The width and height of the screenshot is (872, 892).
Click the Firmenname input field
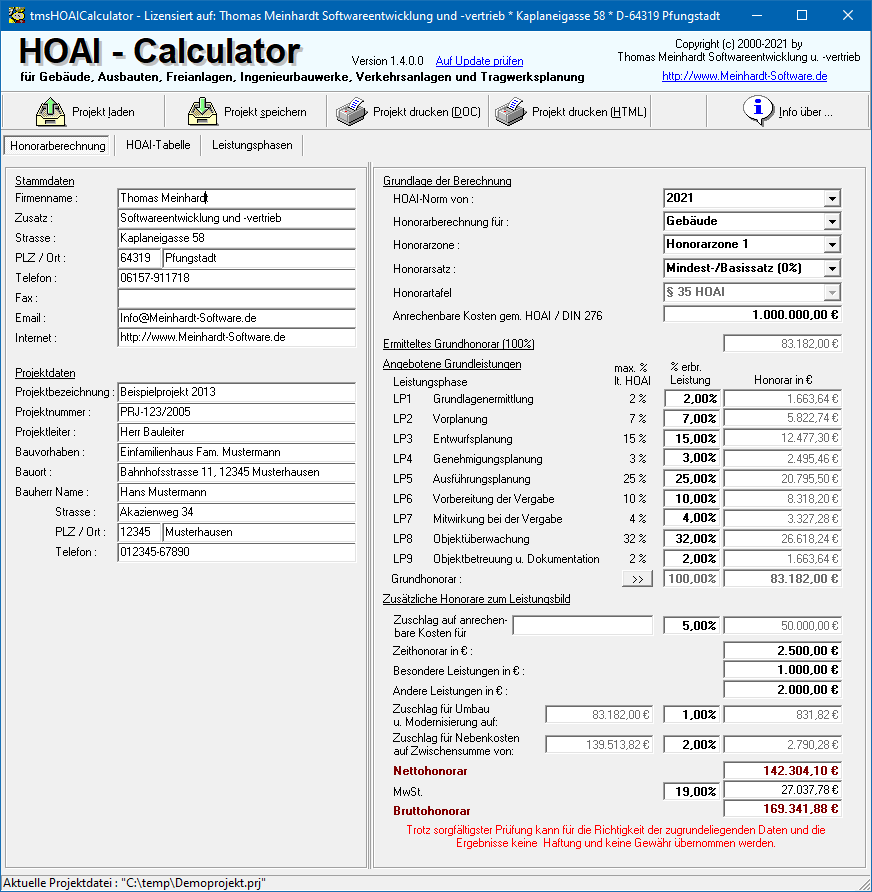coord(236,198)
